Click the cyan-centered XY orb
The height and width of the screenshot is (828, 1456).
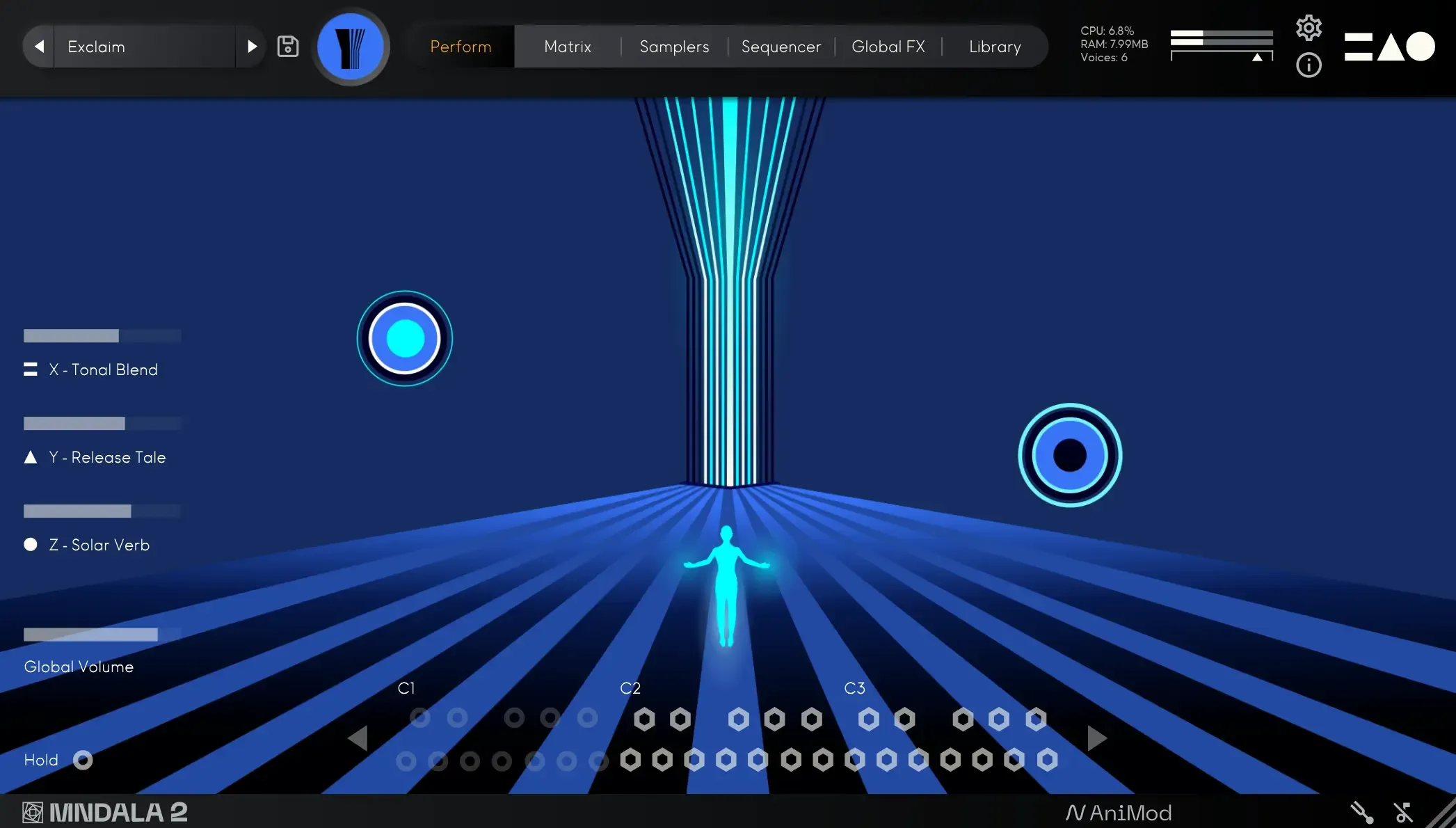[405, 339]
